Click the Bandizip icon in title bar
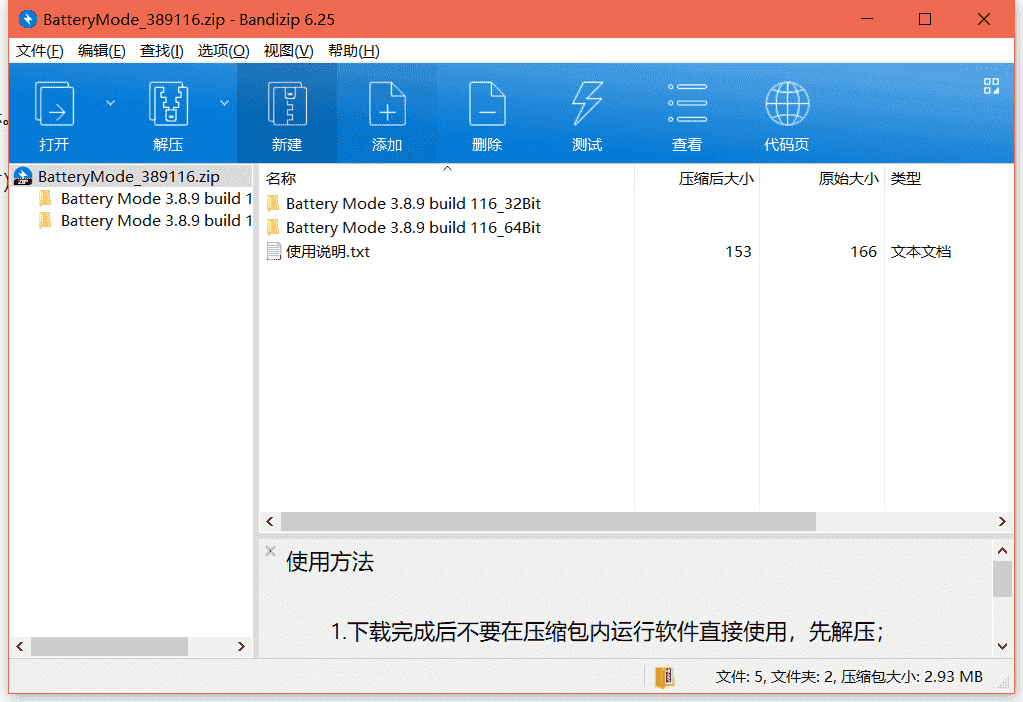This screenshot has width=1023, height=702. click(x=28, y=19)
